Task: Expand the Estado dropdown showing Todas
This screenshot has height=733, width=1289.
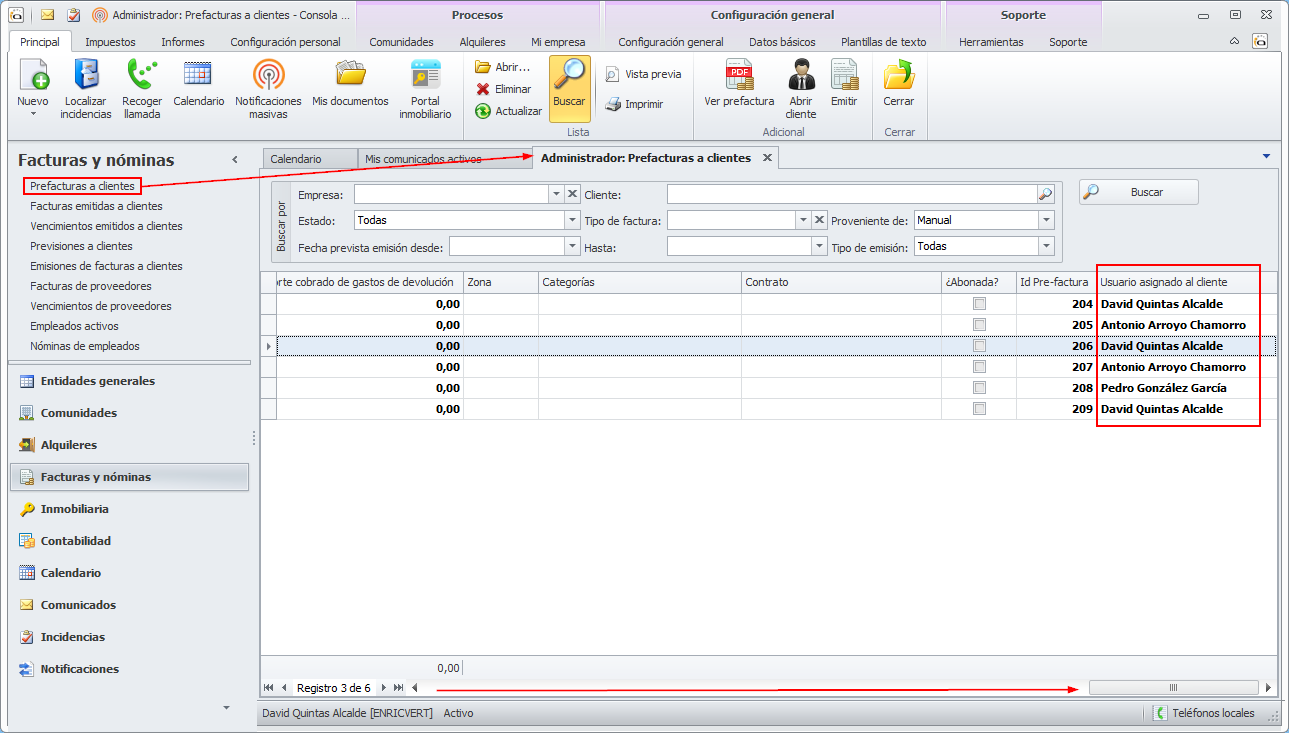Action: 572,220
